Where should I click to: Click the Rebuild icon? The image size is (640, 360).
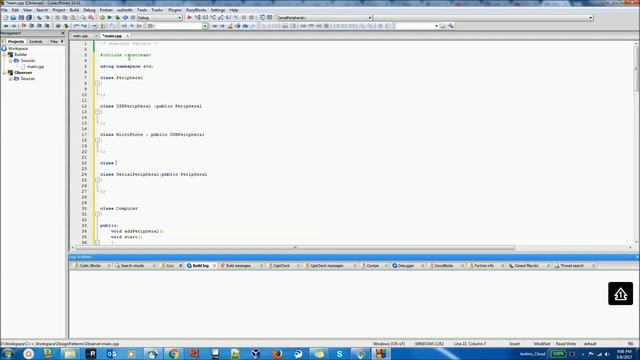click(125, 18)
